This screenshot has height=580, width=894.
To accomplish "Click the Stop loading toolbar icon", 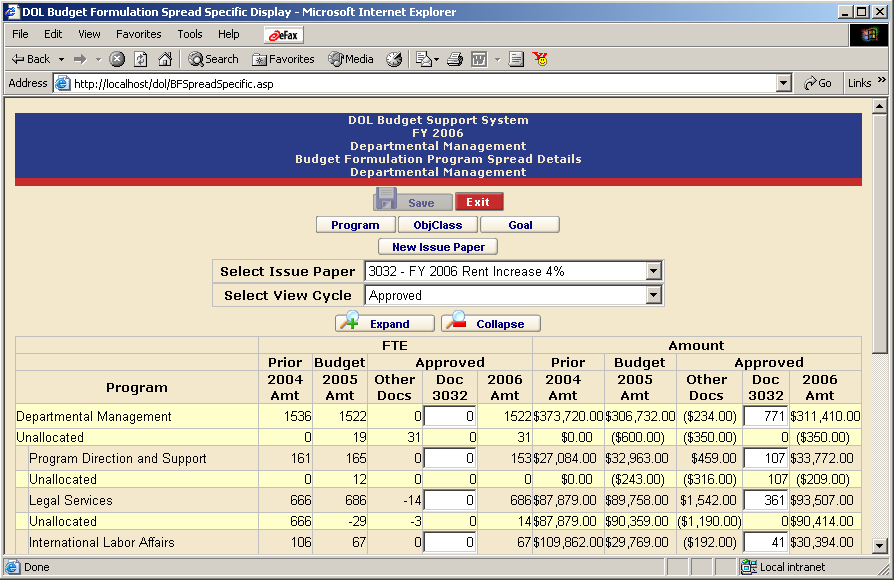I will tap(117, 59).
